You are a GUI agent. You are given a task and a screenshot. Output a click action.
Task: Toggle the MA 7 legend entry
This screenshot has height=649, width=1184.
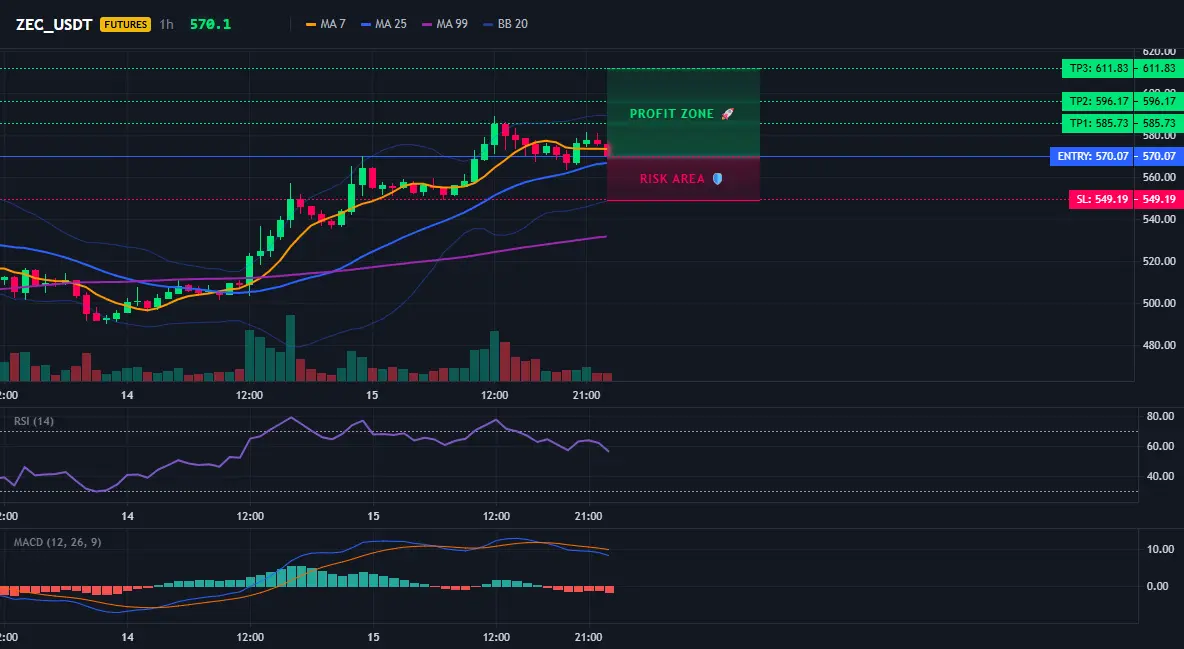[x=325, y=24]
